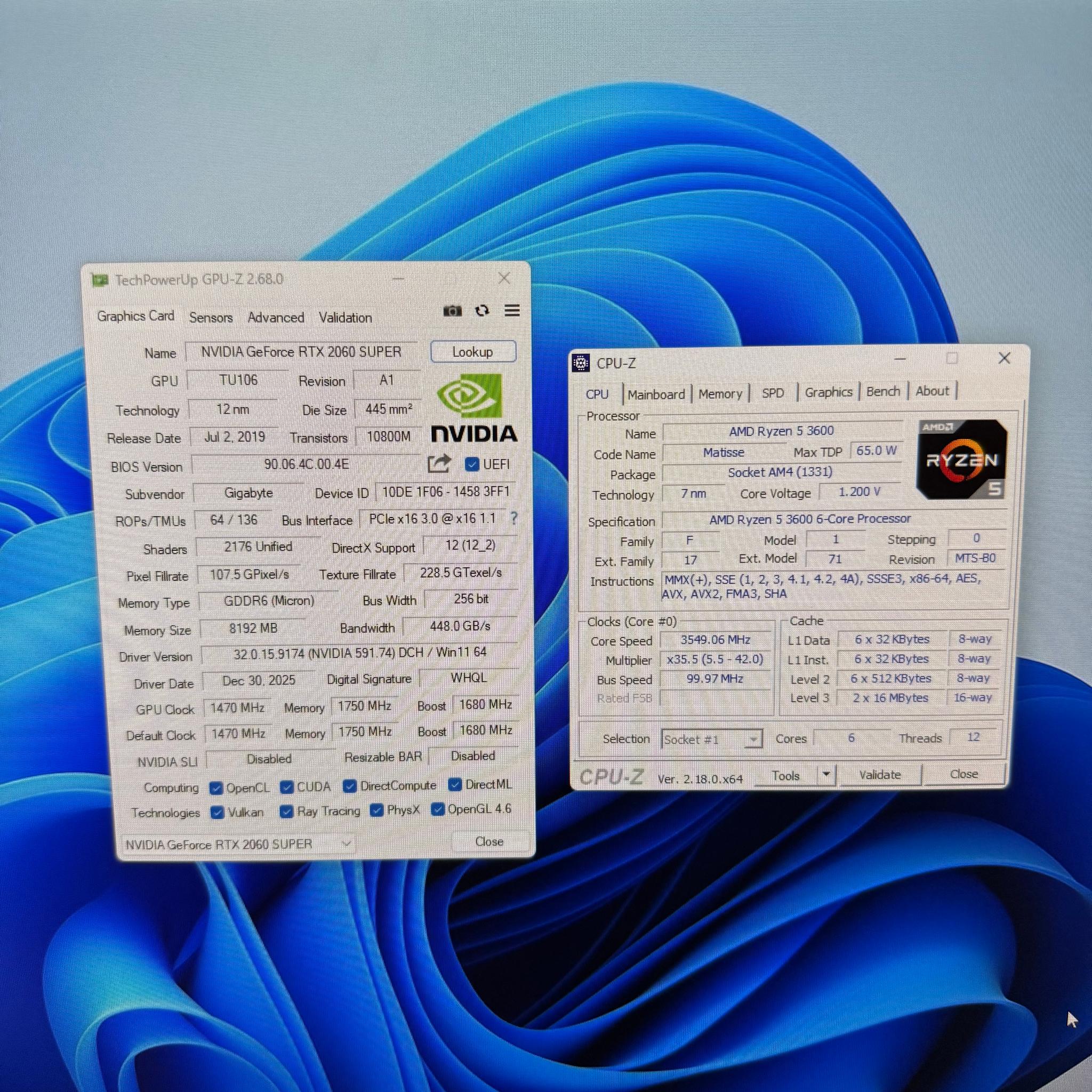Close the CPU-Z window with X

click(1004, 358)
